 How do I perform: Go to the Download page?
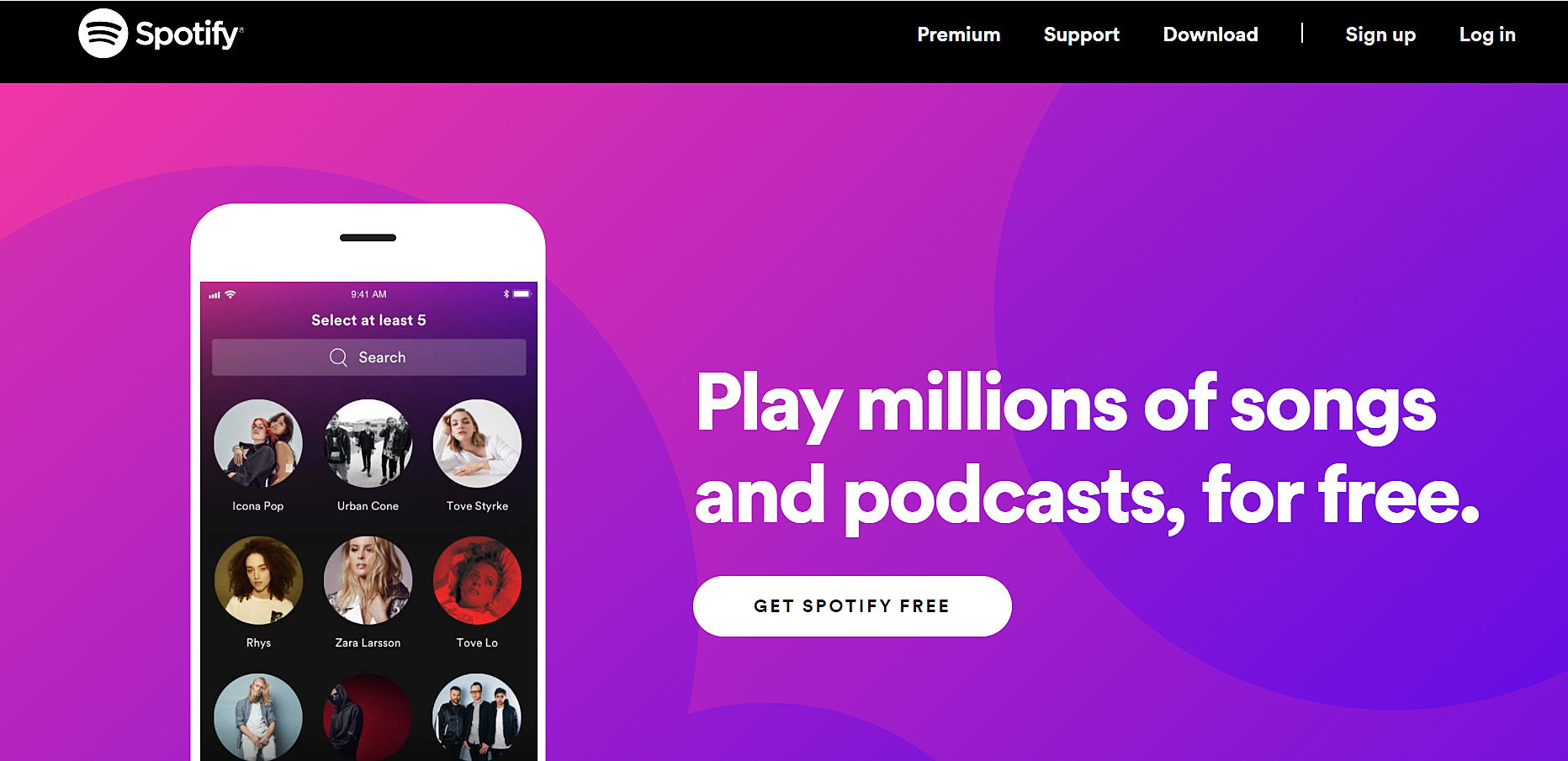click(1210, 34)
